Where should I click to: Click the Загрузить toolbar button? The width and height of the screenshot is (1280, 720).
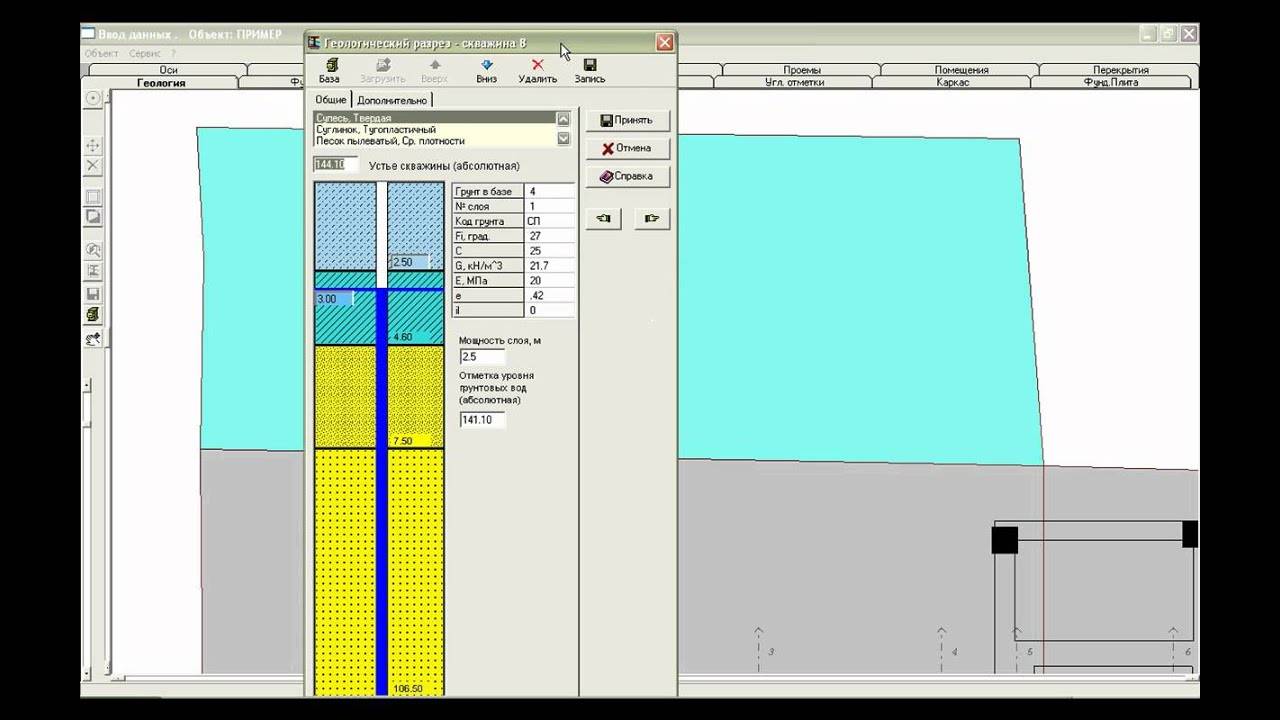pos(382,70)
